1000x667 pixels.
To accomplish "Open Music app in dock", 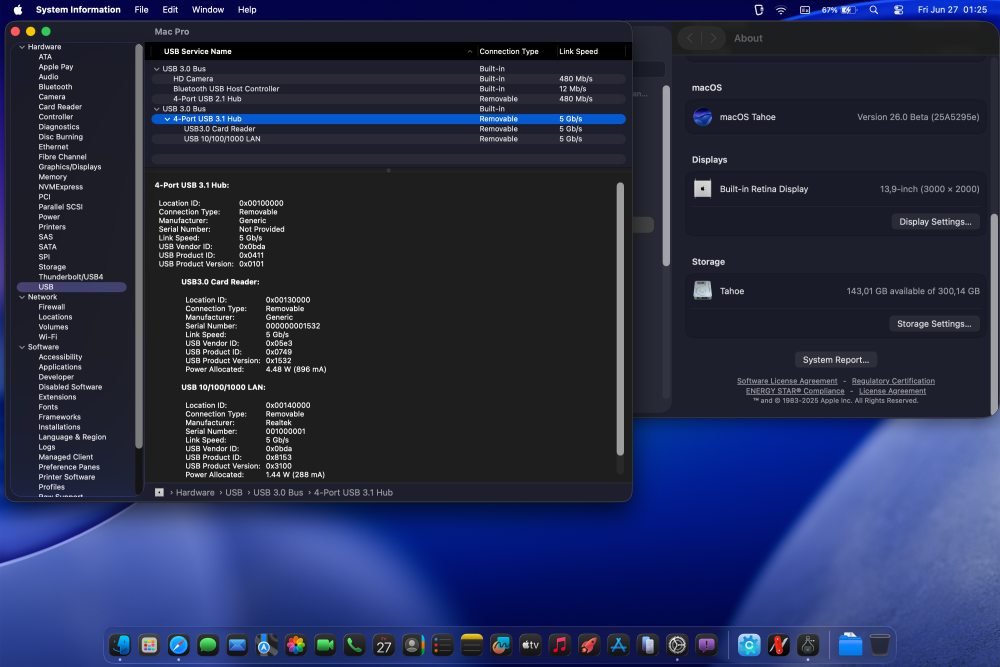I will tap(560, 645).
